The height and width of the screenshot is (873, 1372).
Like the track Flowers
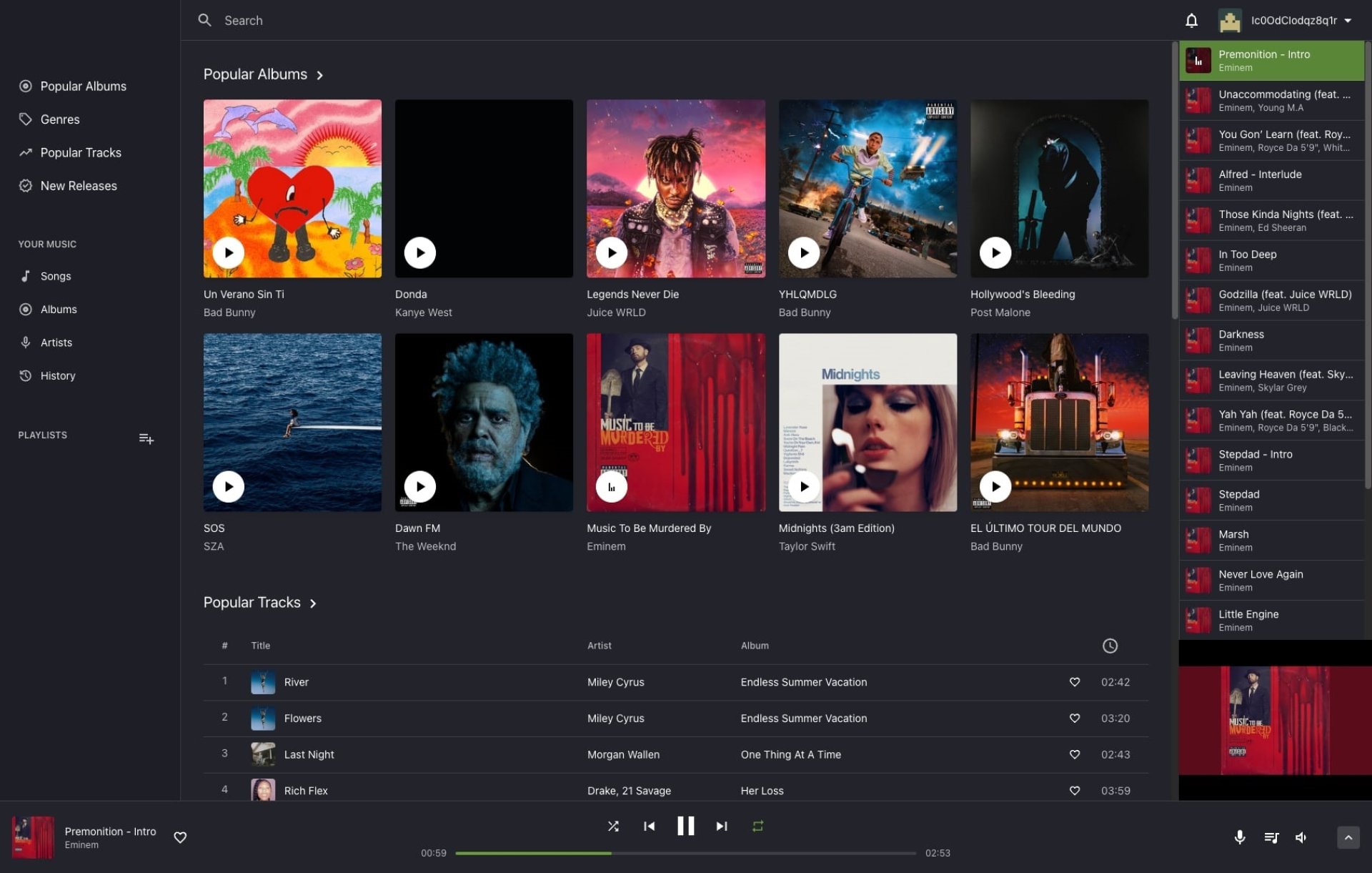pyautogui.click(x=1074, y=718)
